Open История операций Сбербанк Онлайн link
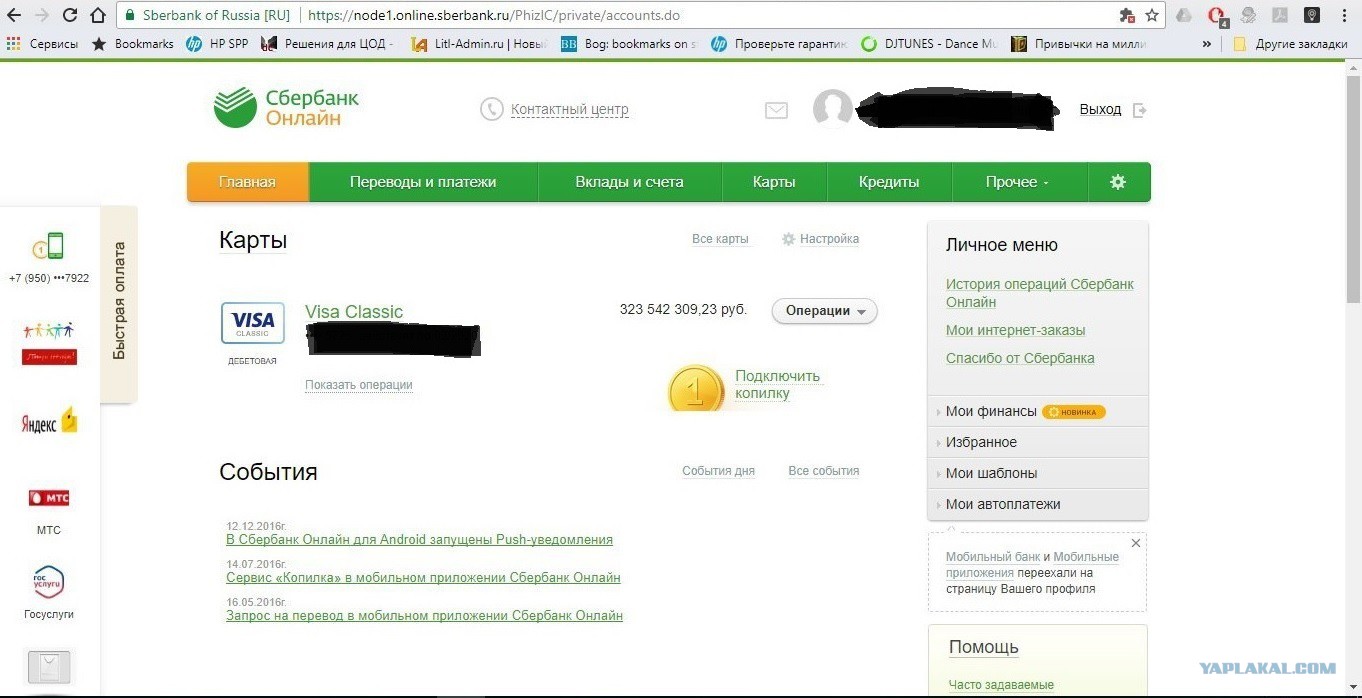Screen dimensions: 1362x698 click(1040, 293)
